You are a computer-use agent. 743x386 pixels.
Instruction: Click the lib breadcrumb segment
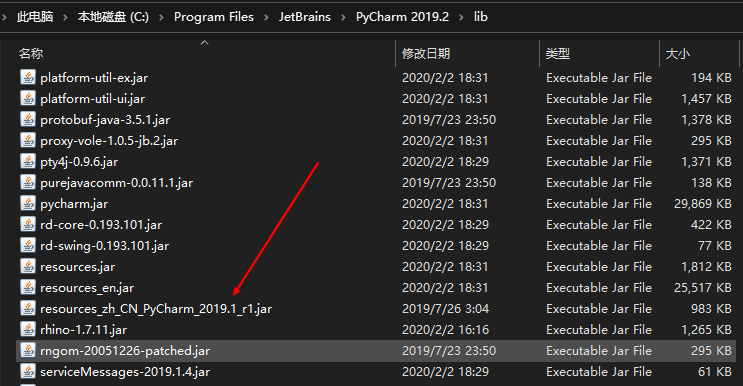480,17
